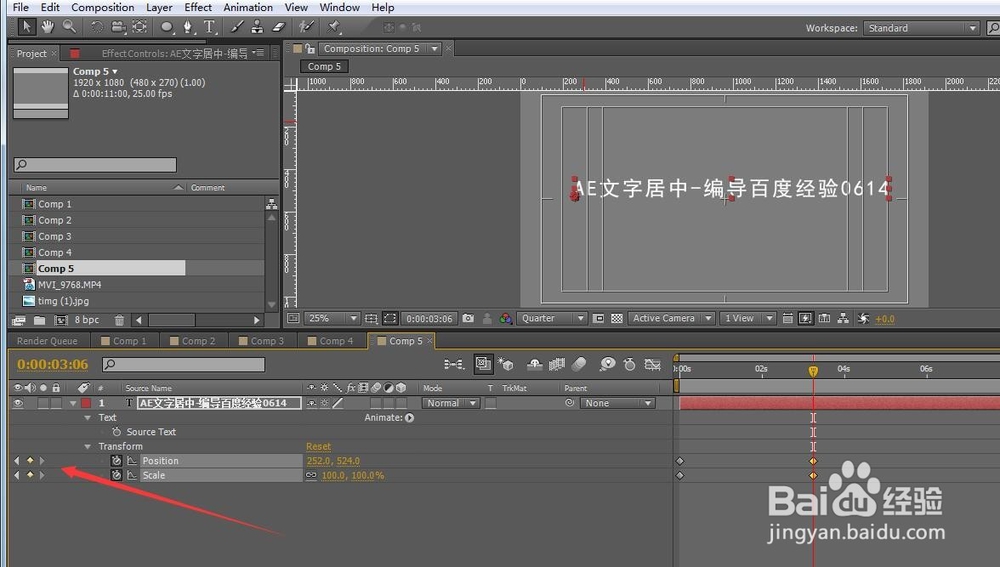This screenshot has height=567, width=1000.
Task: Open the Graph Editor in timeline
Action: (652, 364)
